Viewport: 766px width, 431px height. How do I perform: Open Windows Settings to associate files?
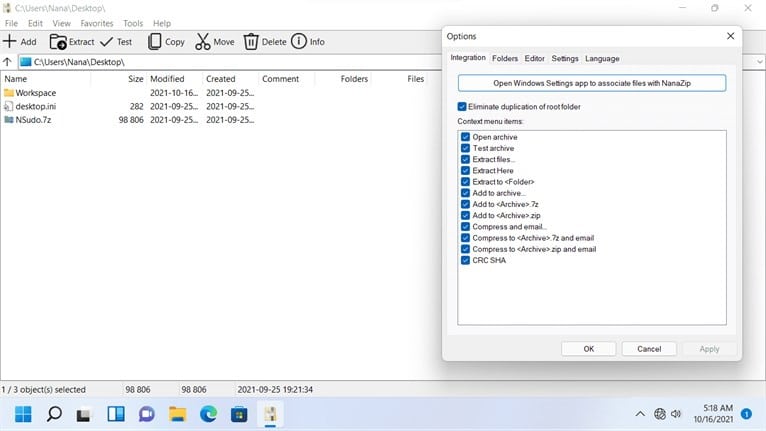click(x=592, y=83)
